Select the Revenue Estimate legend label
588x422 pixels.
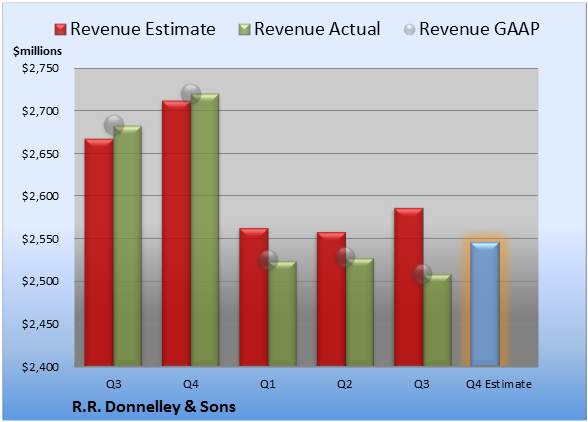tap(143, 29)
